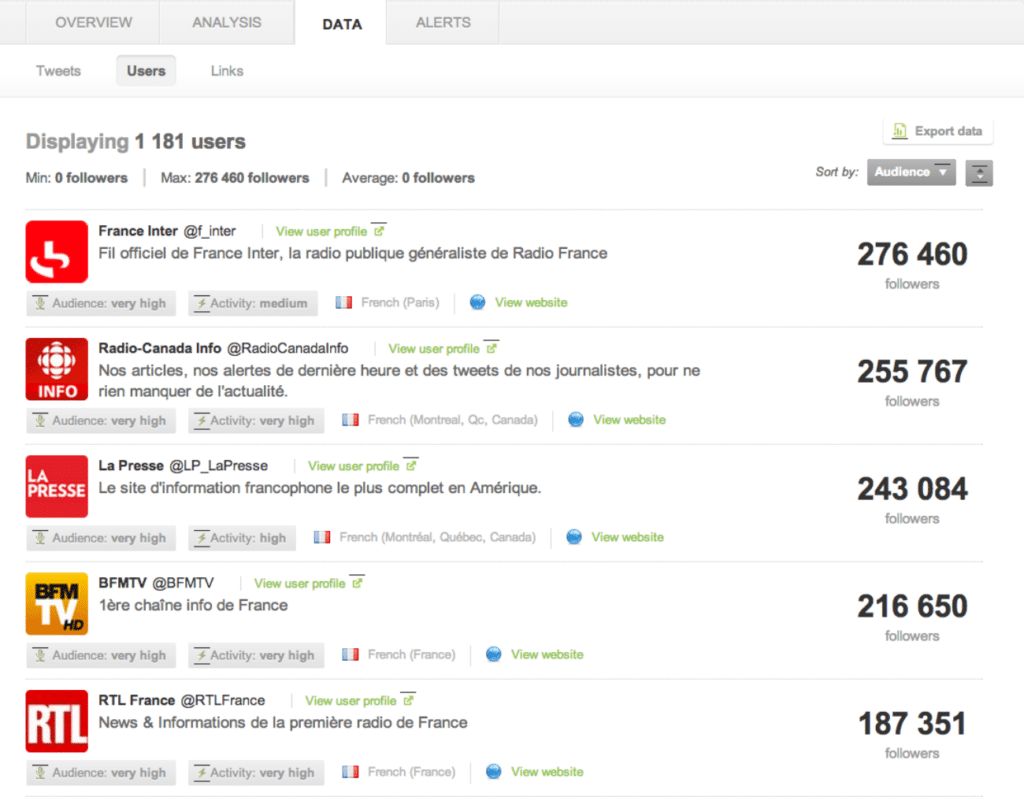Image resolution: width=1024 pixels, height=797 pixels.
Task: Click the flag icon for Radio-Canada Info
Action: [x=350, y=419]
